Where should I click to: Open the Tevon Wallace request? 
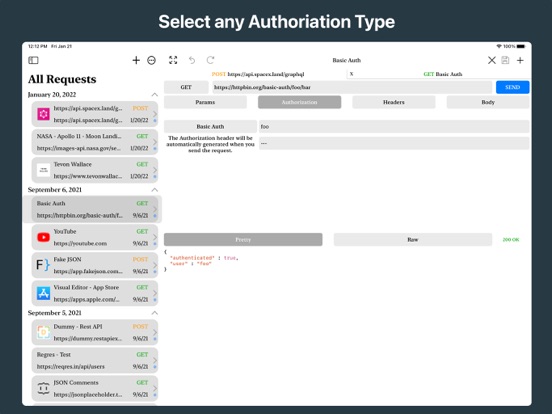point(95,170)
